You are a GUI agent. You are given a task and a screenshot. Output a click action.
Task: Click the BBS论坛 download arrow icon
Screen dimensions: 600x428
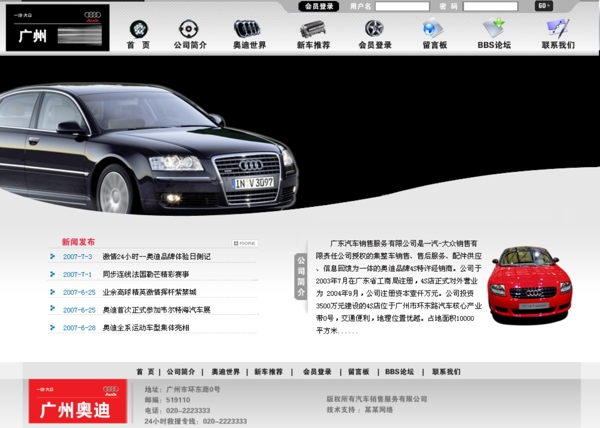pos(494,28)
